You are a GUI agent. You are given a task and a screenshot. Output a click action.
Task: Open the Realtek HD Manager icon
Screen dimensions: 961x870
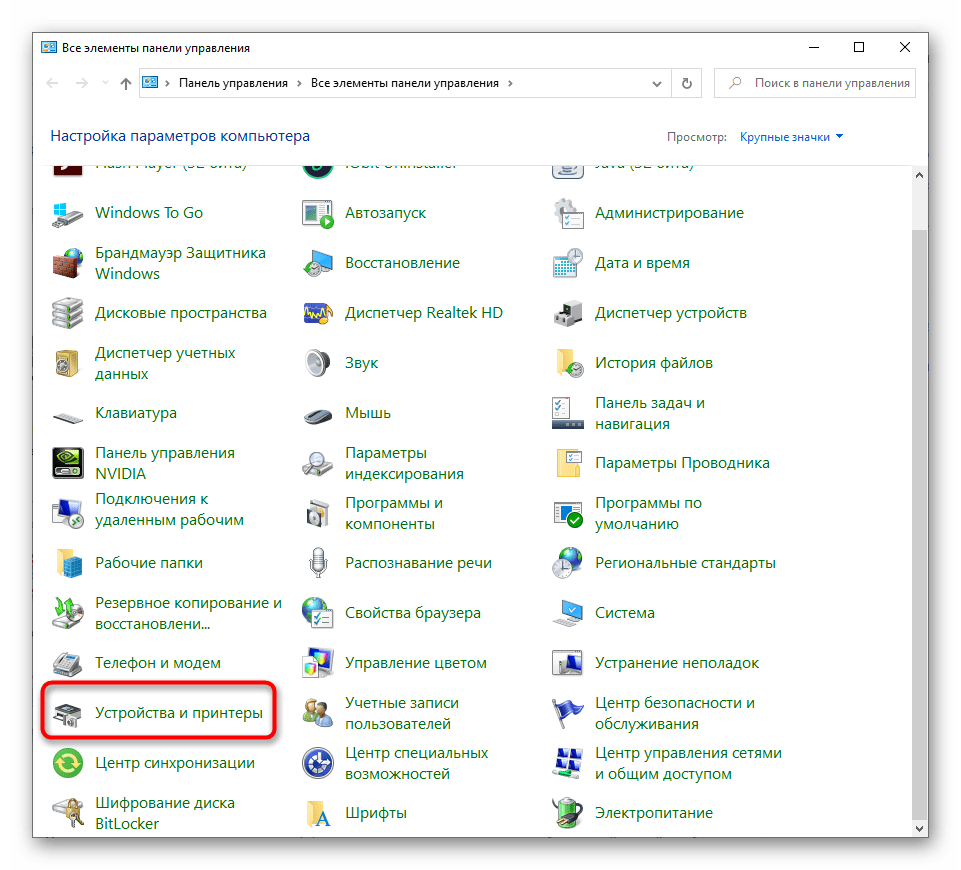pos(317,313)
